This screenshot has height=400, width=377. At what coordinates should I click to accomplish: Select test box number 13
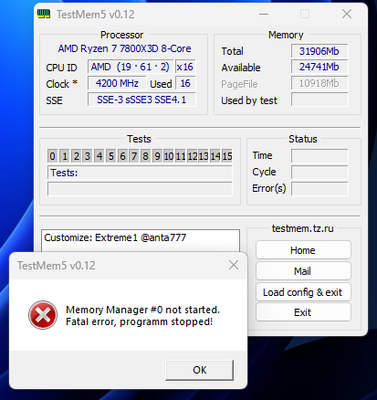(204, 156)
